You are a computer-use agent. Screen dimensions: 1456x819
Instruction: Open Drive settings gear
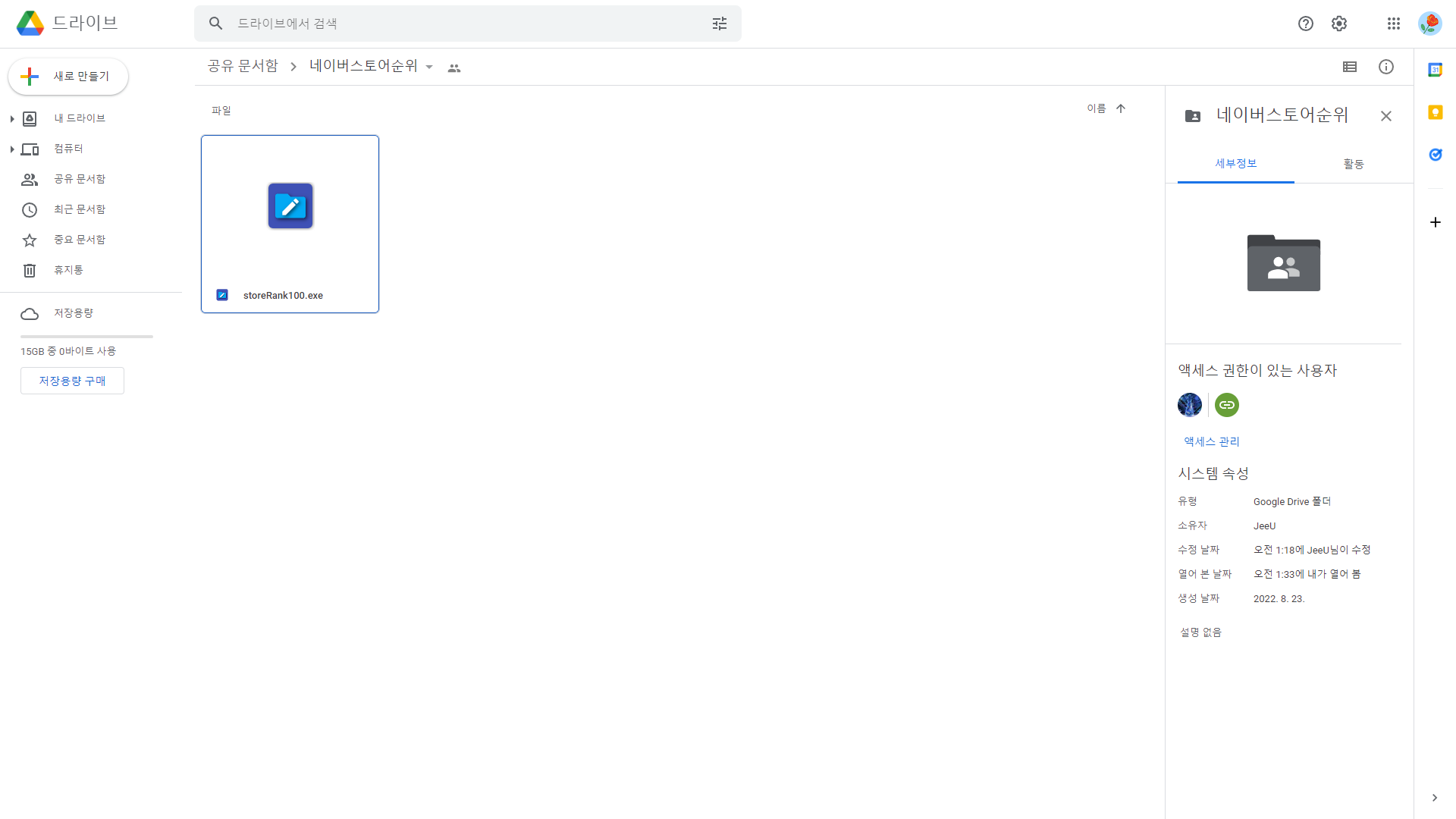1338,24
